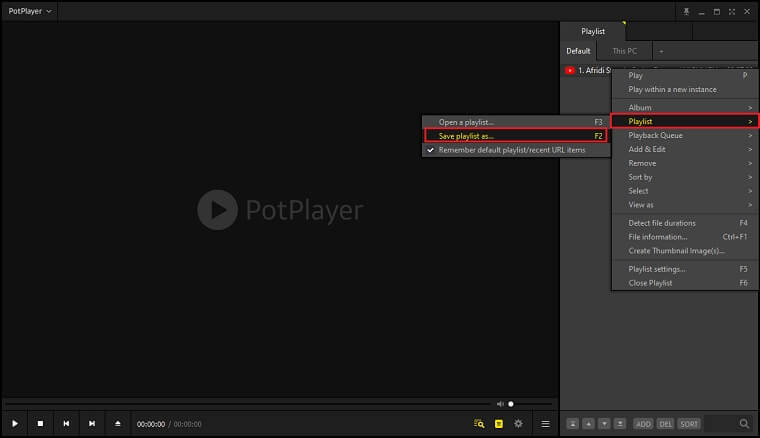Expand the Playback Queue submenu
760x438 pixels.
coord(685,136)
